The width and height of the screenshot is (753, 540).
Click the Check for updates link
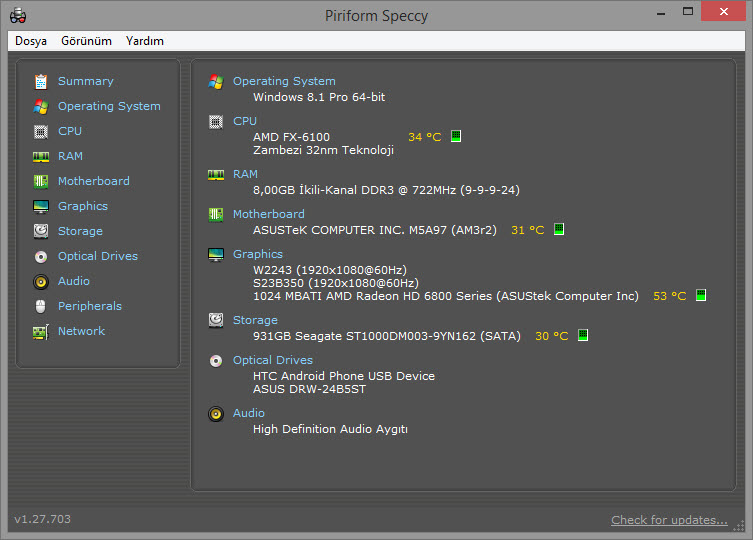coord(669,520)
